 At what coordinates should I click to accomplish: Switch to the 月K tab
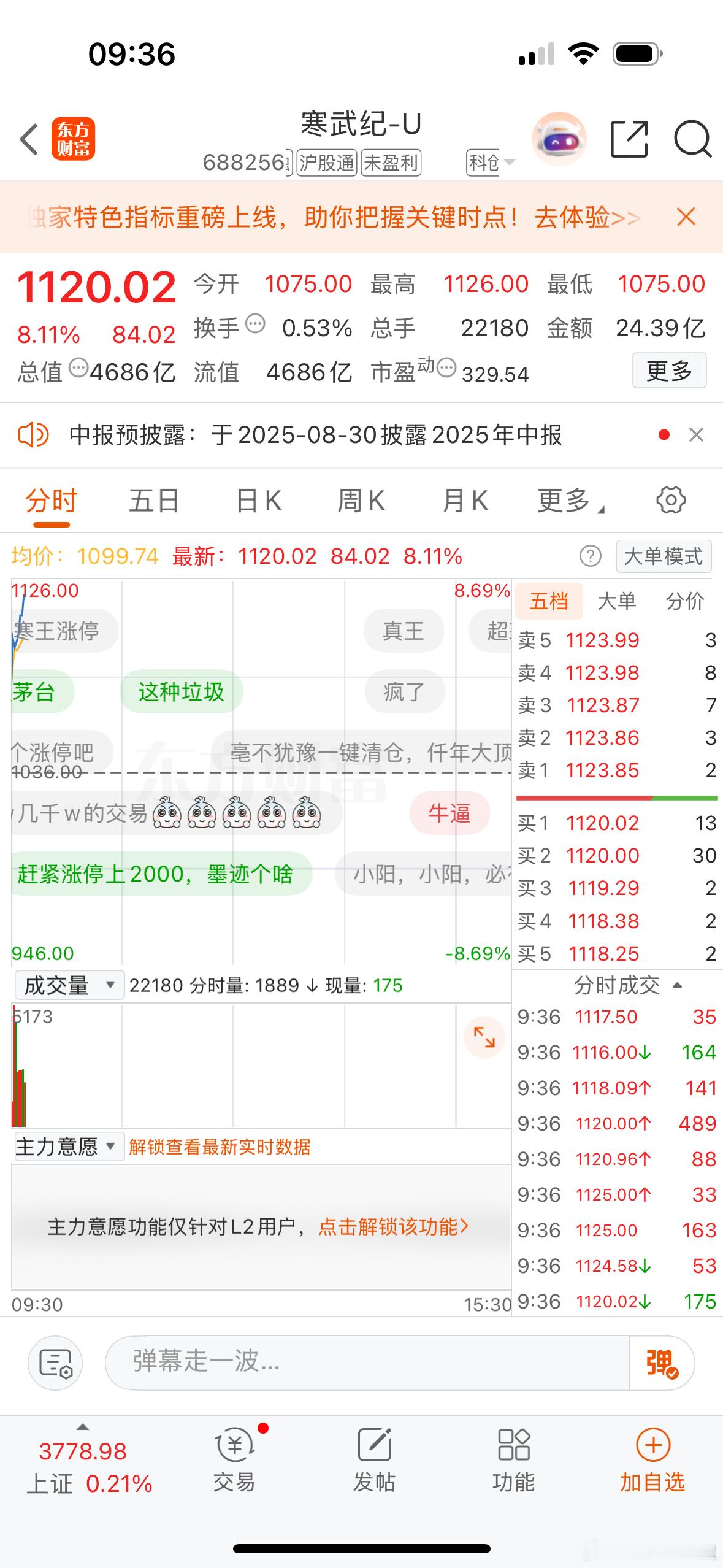[x=465, y=501]
